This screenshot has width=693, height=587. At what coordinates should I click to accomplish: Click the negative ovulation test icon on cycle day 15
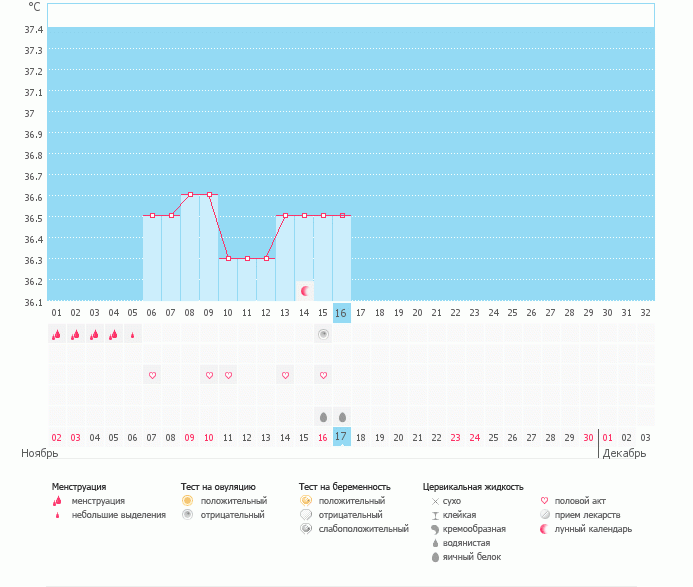point(323,335)
